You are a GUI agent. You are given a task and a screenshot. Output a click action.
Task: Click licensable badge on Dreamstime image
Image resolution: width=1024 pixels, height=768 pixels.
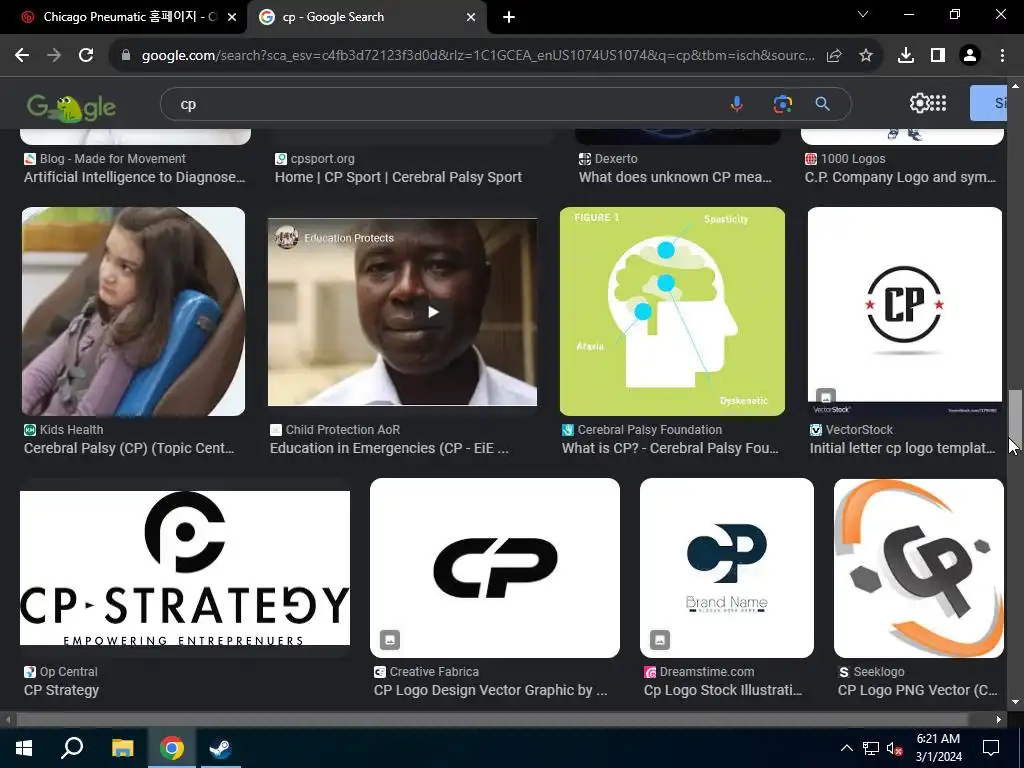click(x=660, y=640)
